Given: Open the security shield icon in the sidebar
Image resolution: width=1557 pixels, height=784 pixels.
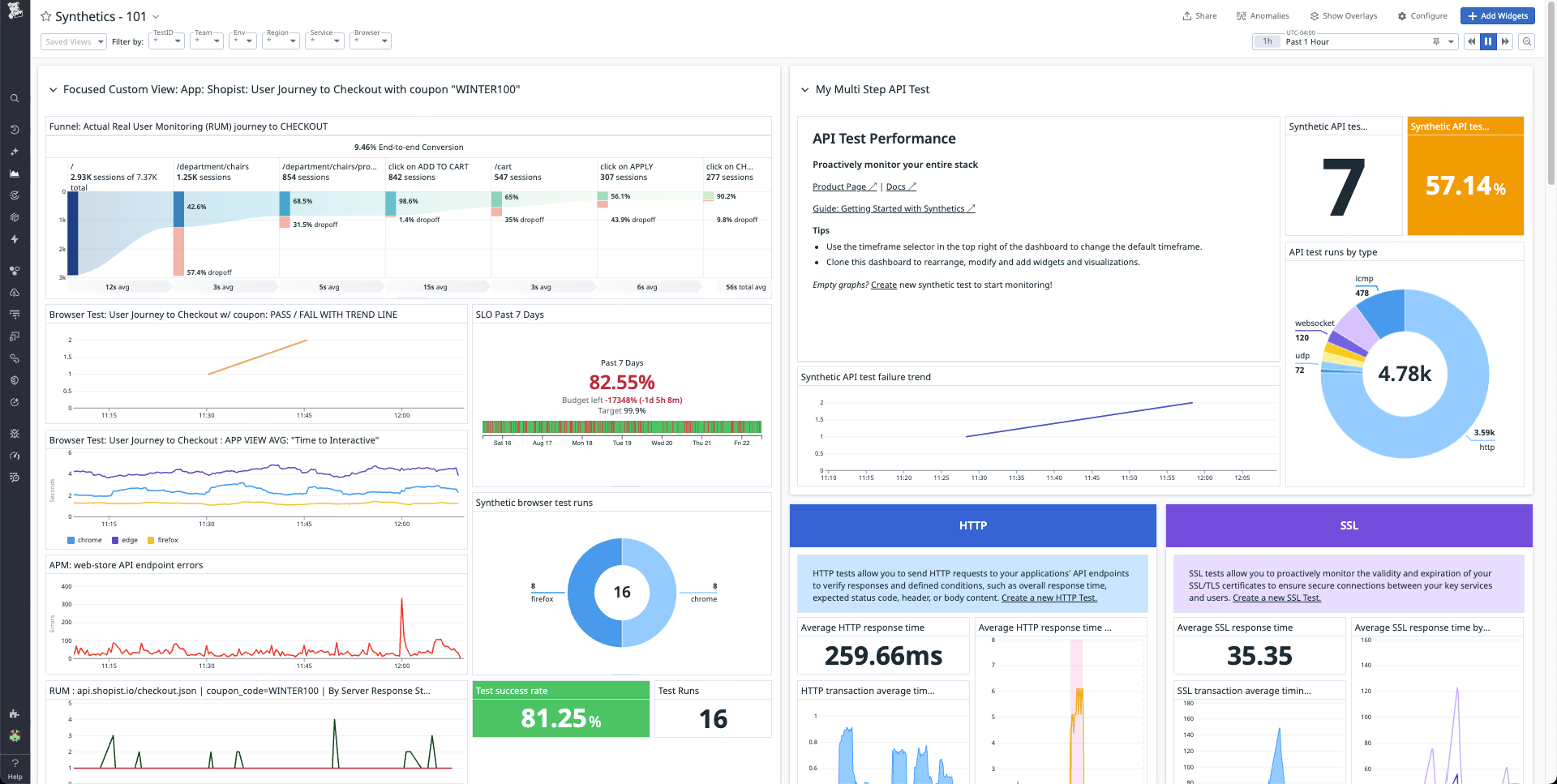Looking at the screenshot, I should click(x=15, y=379).
